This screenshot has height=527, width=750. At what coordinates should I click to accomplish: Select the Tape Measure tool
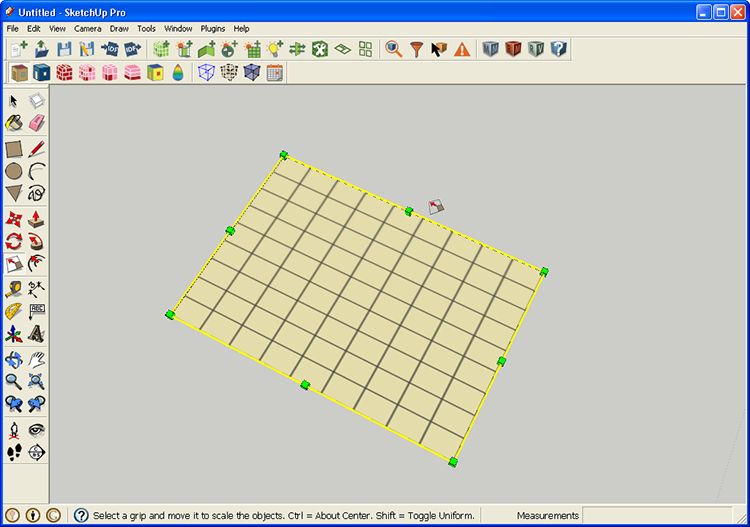[14, 289]
